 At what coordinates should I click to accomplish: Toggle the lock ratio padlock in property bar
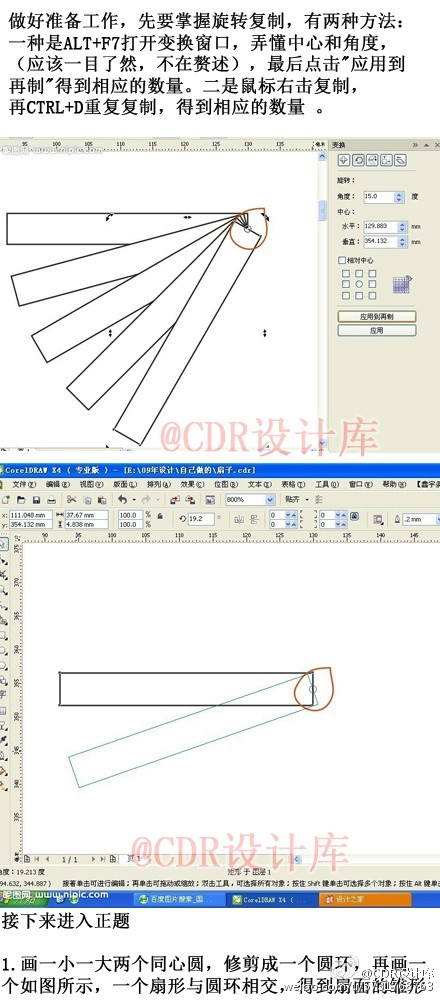160,516
